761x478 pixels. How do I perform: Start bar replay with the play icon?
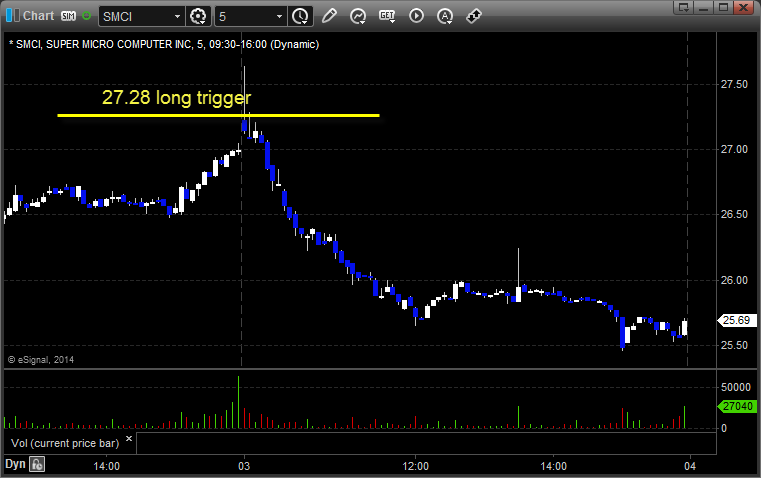[416, 16]
